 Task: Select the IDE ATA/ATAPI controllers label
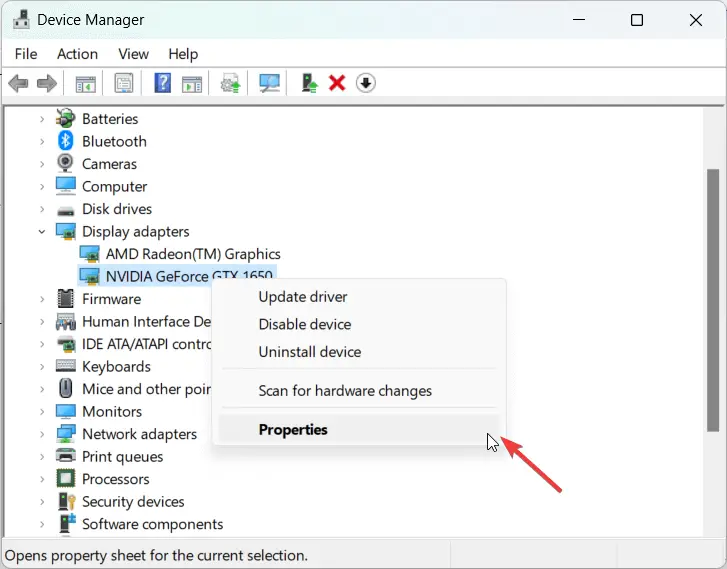pos(147,344)
